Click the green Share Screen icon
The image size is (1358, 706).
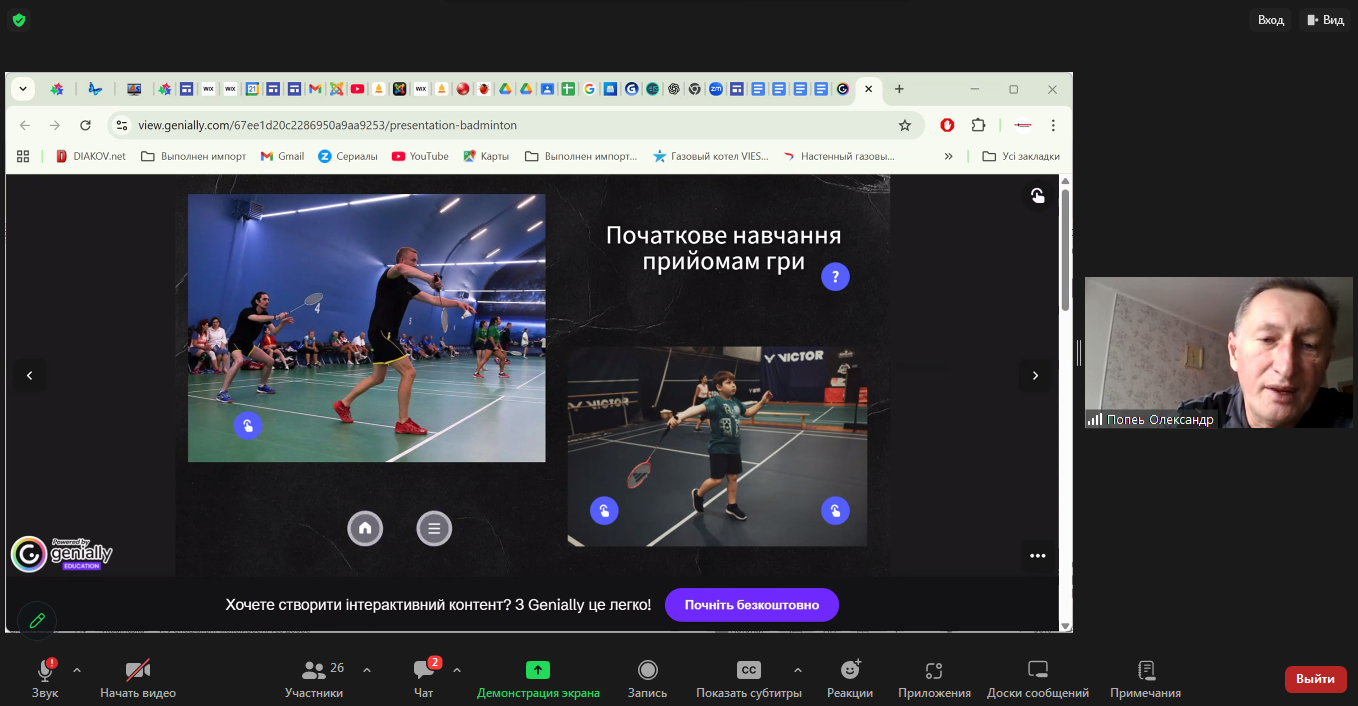(538, 670)
